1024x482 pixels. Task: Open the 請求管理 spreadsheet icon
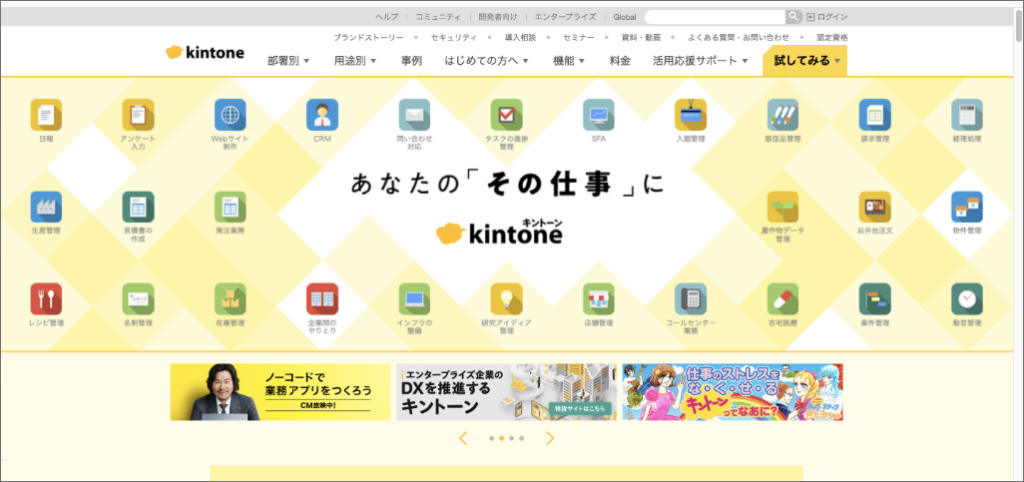(x=875, y=115)
